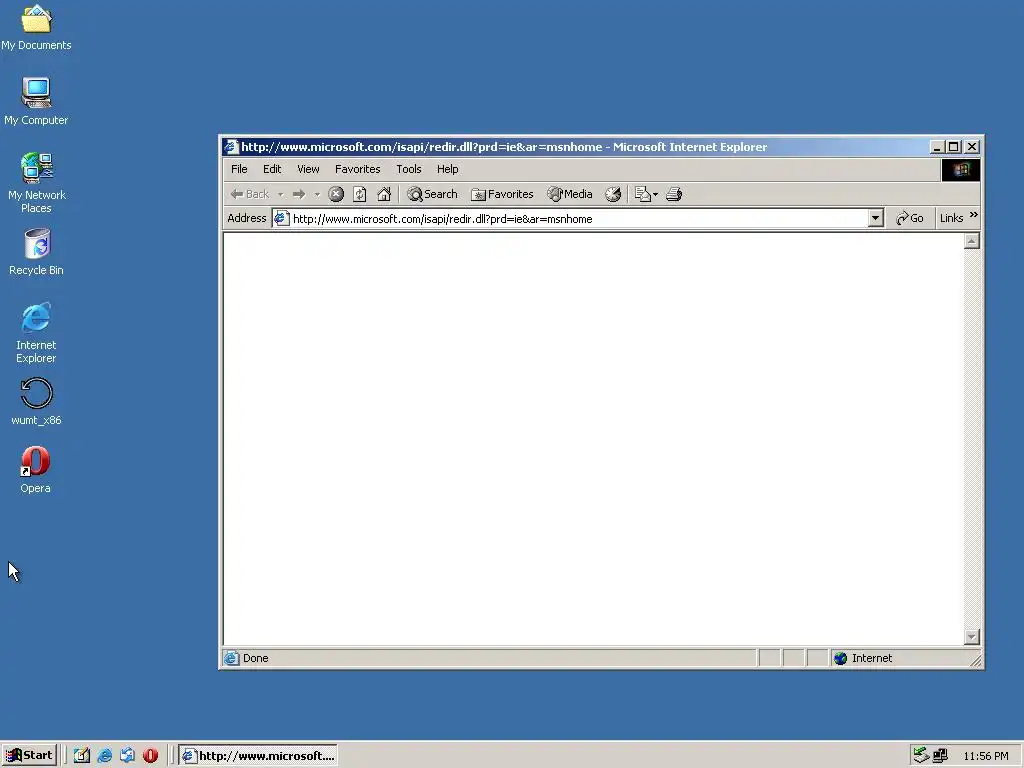This screenshot has width=1024, height=768.
Task: Click the Show Desktop quick launch icon
Action: pos(82,756)
